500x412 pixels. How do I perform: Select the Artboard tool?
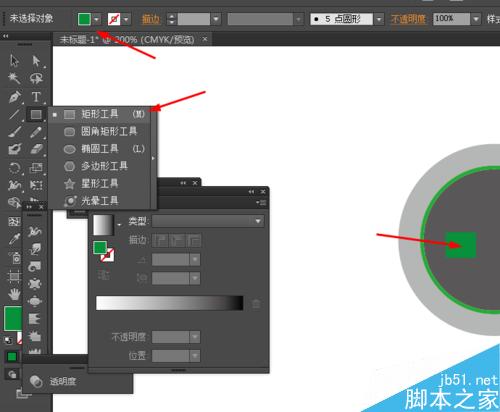(x=14, y=276)
